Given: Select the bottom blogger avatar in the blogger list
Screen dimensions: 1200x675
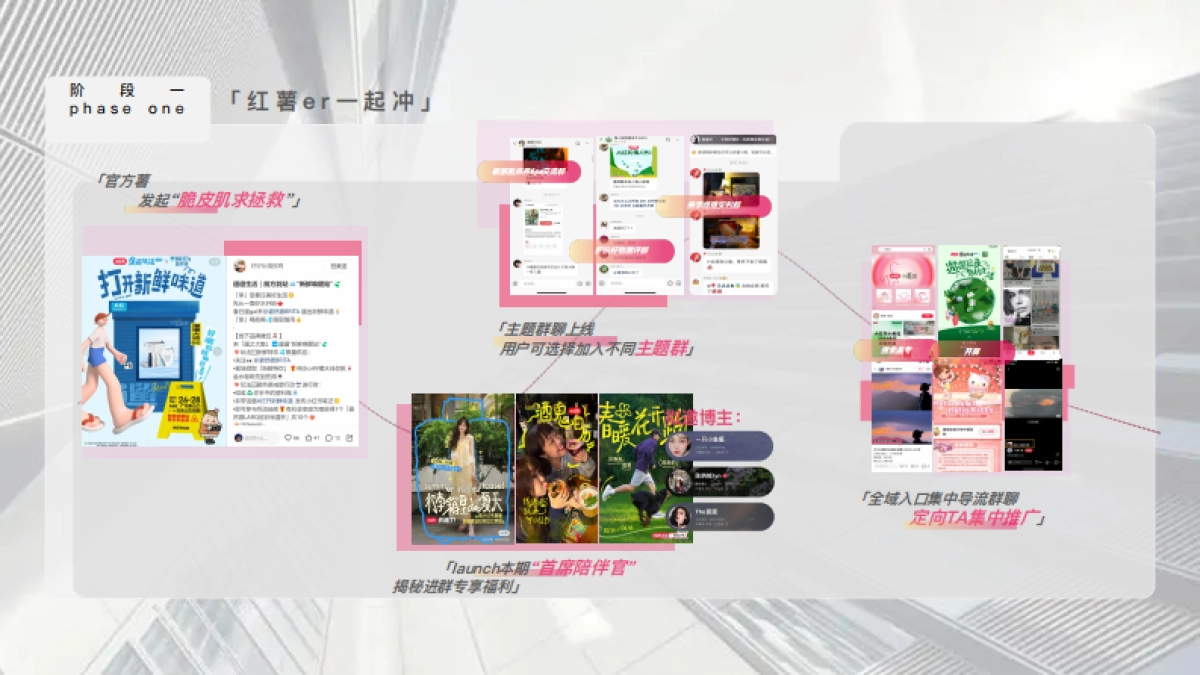Looking at the screenshot, I should [x=679, y=516].
